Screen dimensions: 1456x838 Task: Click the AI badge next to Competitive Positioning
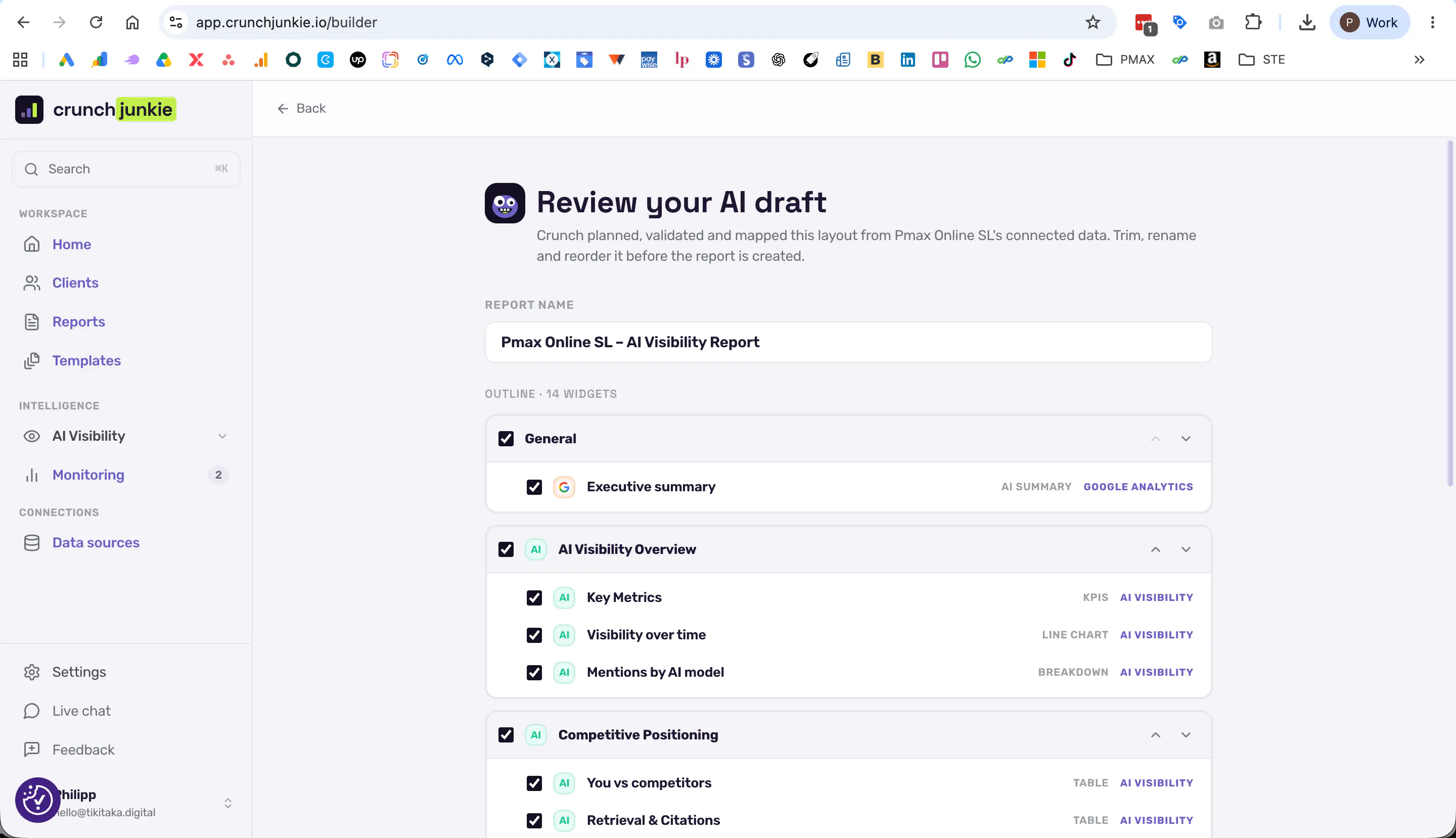(x=536, y=735)
